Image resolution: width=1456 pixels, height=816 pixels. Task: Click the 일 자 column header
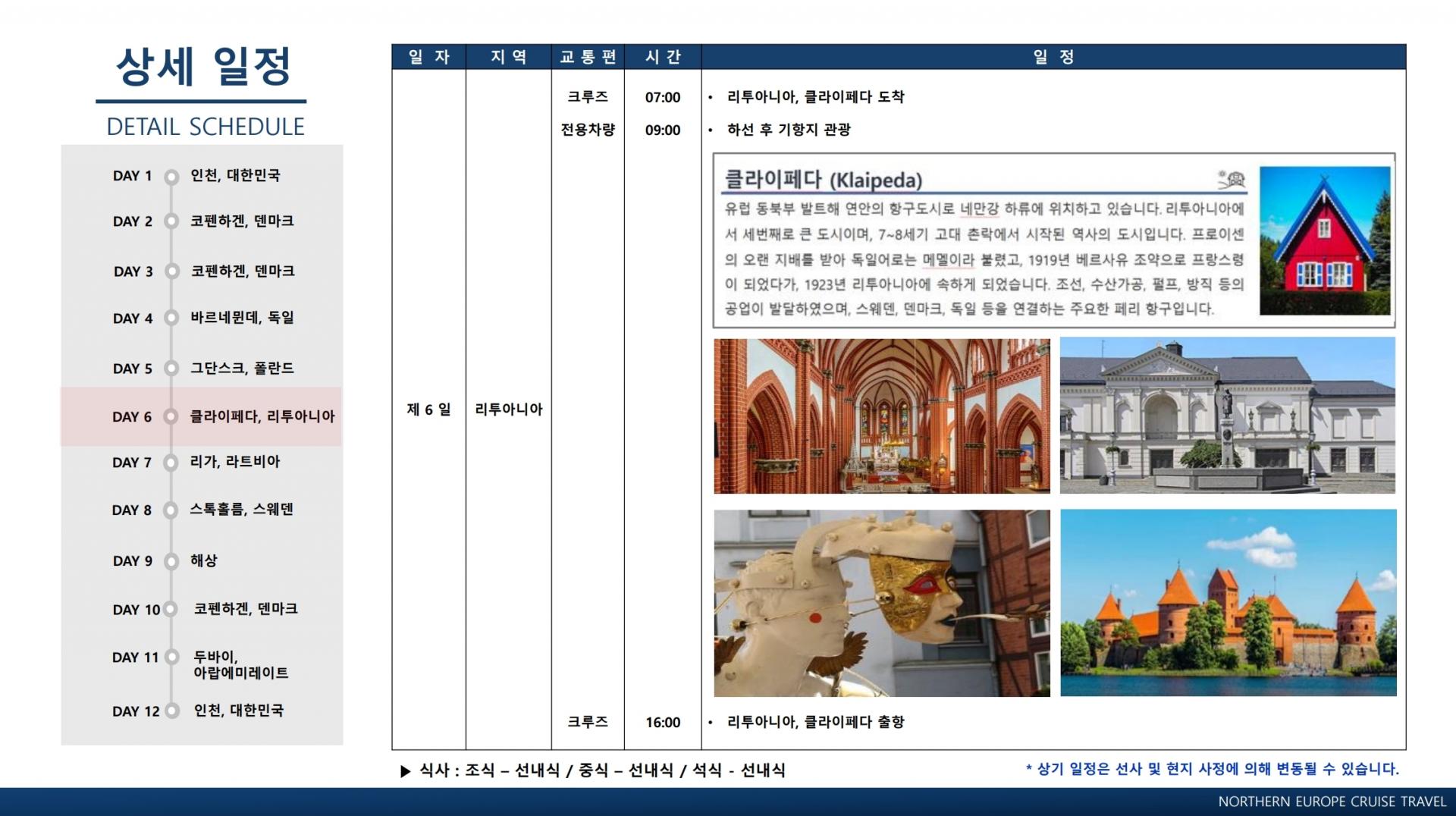[428, 57]
